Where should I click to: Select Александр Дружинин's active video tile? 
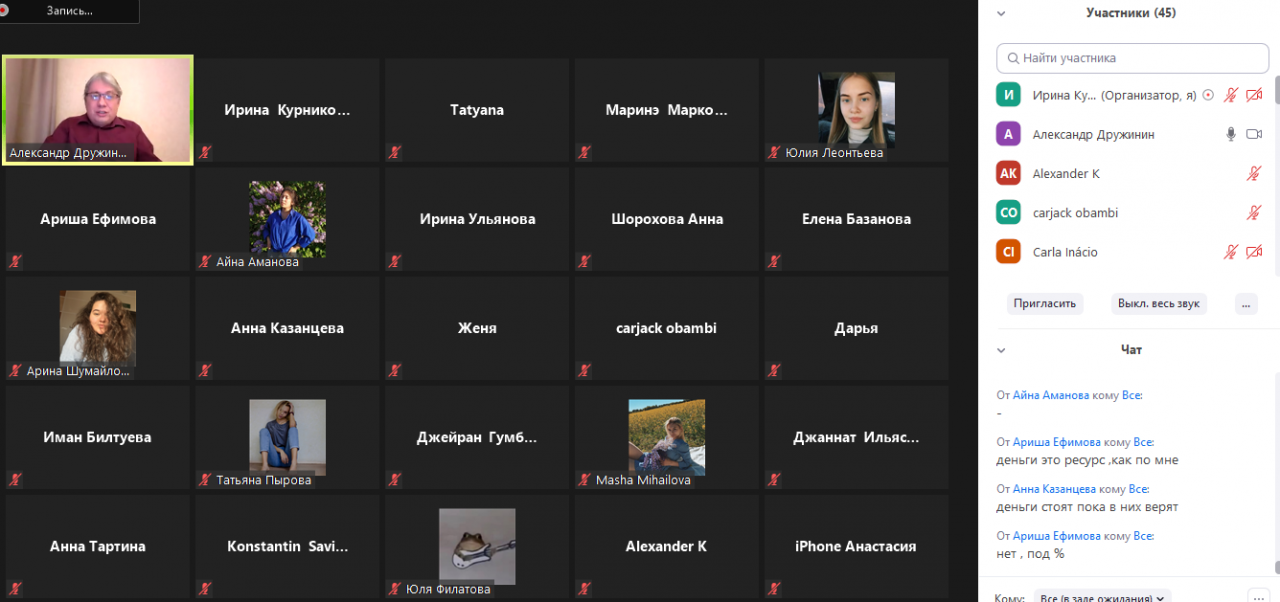[98, 109]
